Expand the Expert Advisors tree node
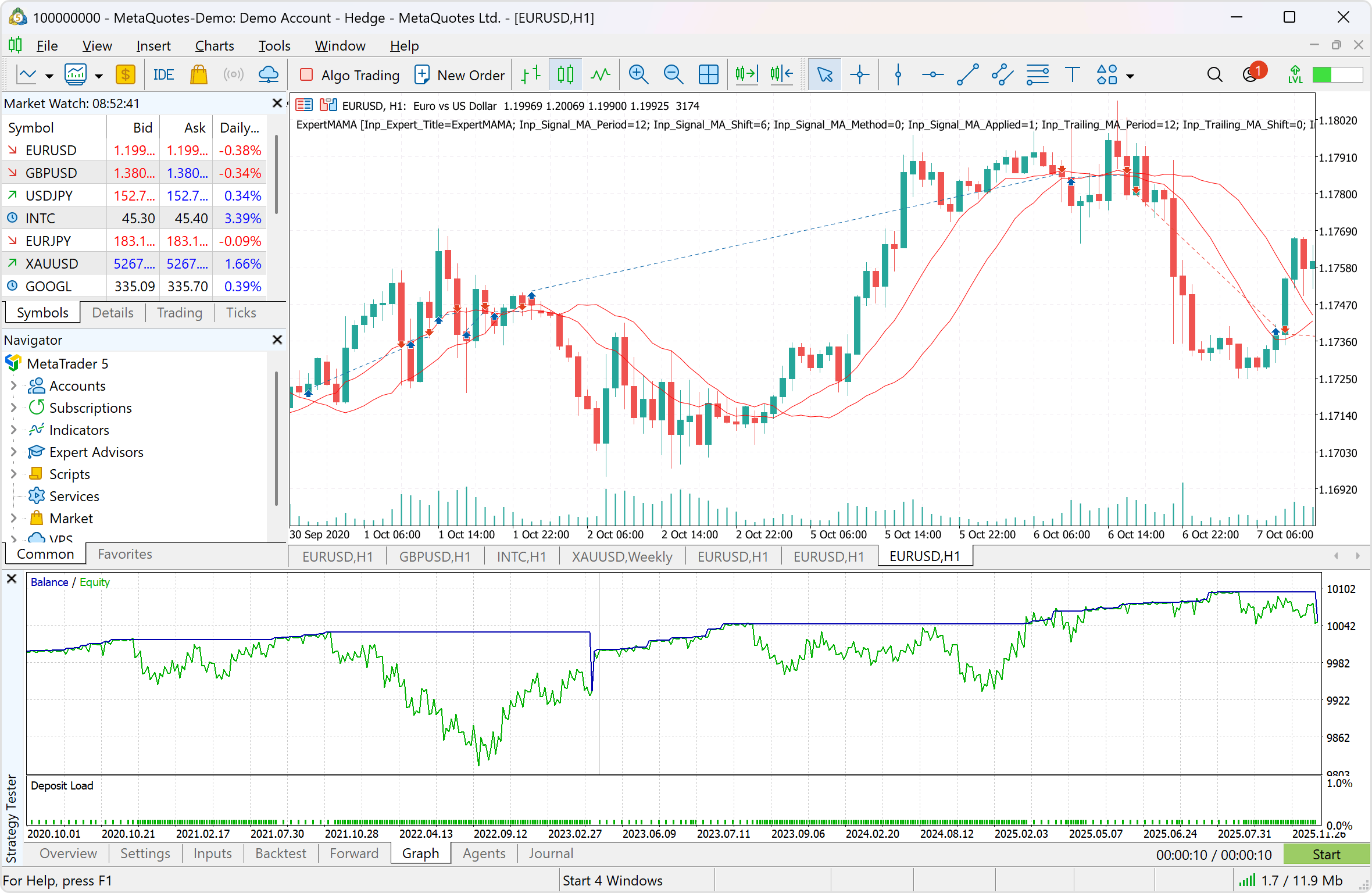The image size is (1372, 893). point(13,452)
